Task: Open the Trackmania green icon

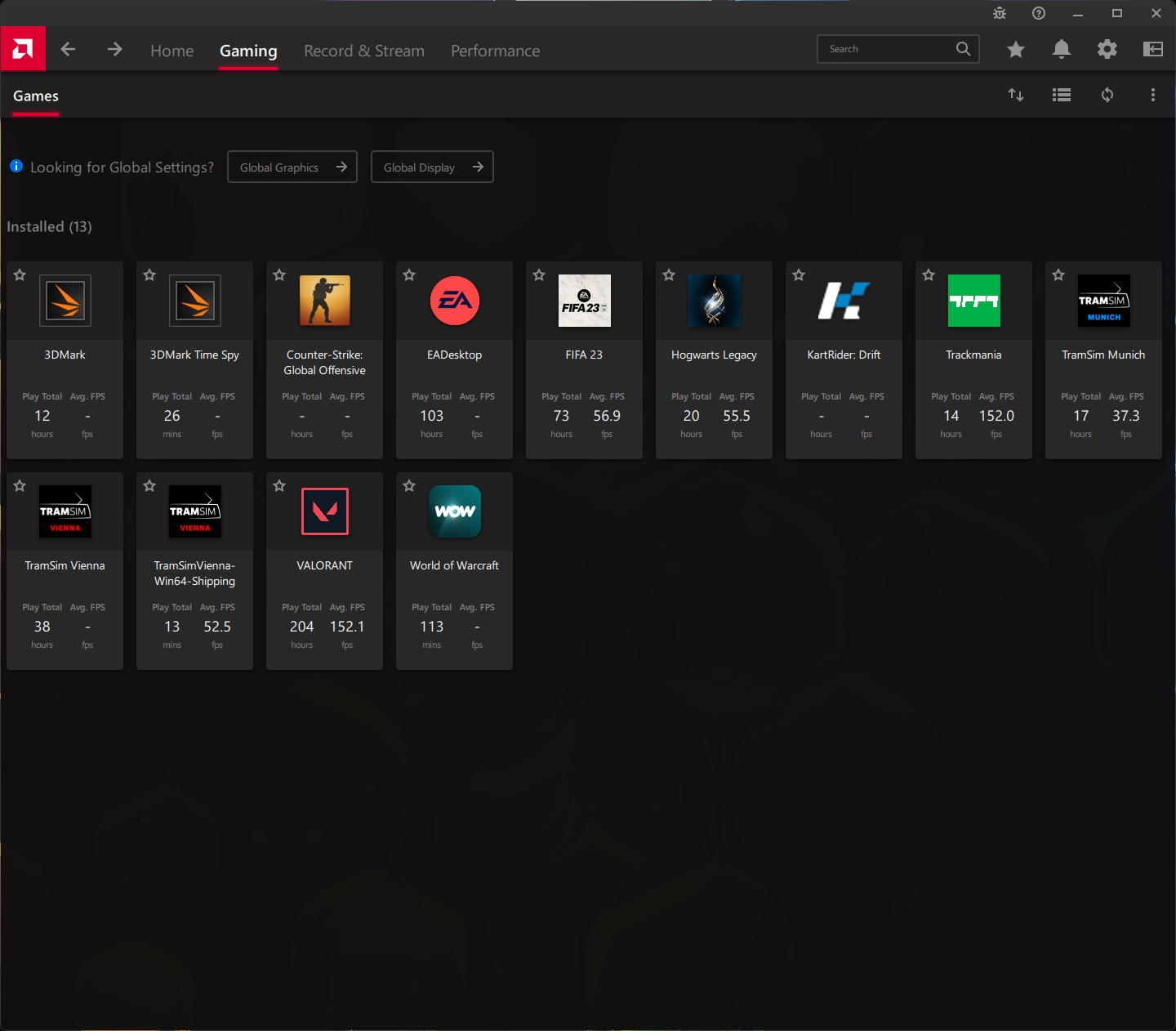Action: pos(974,301)
